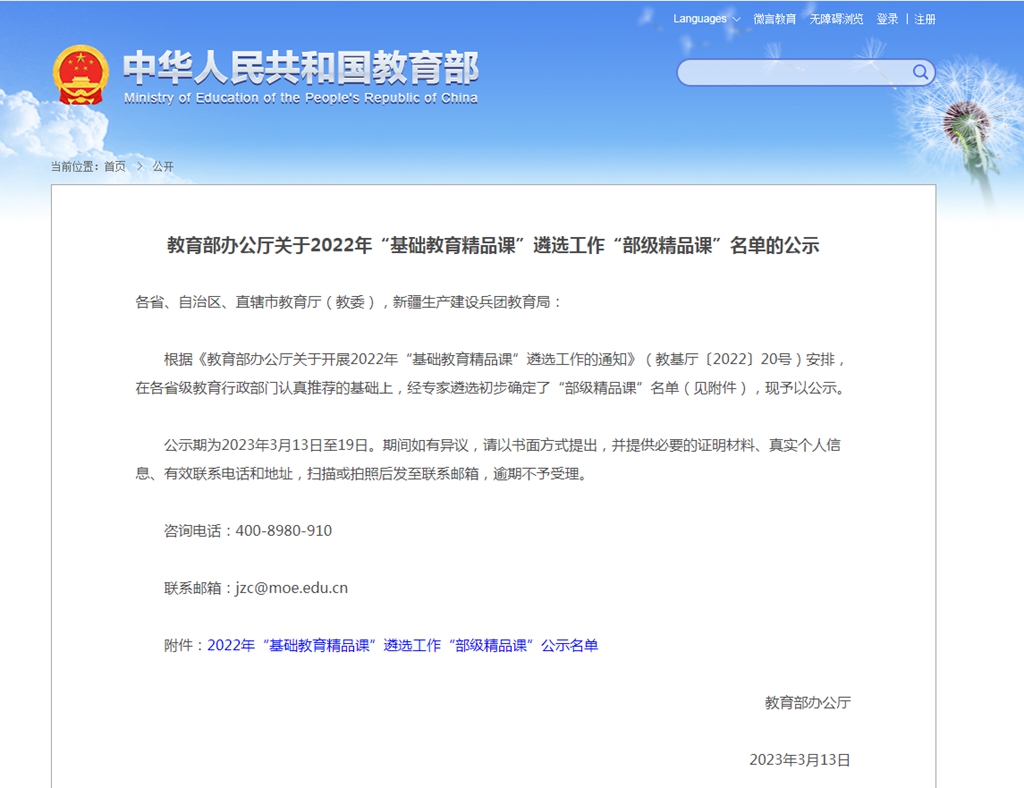Click the phone number 400-8980-910

[x=283, y=530]
